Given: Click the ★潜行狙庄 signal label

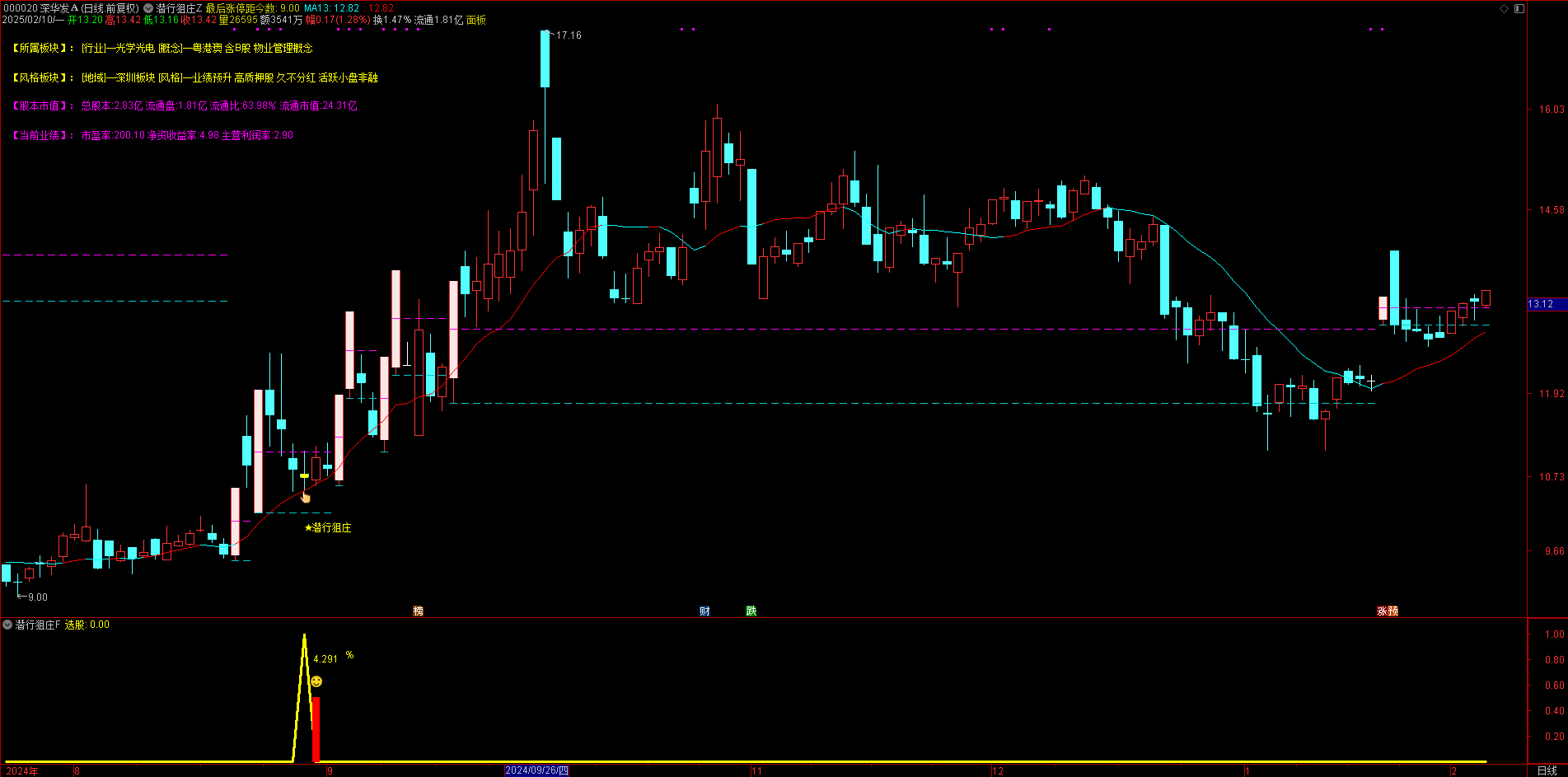Looking at the screenshot, I should point(328,527).
